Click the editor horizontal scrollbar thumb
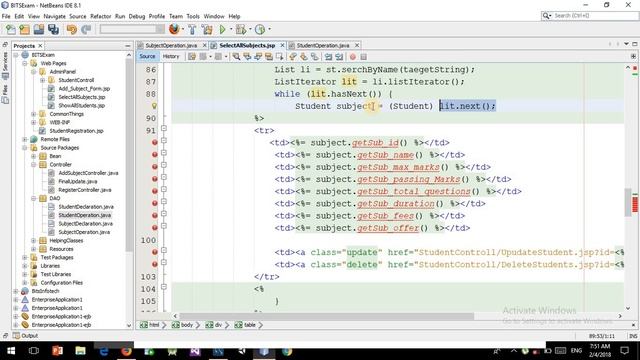This screenshot has width=640, height=360. coord(327,316)
